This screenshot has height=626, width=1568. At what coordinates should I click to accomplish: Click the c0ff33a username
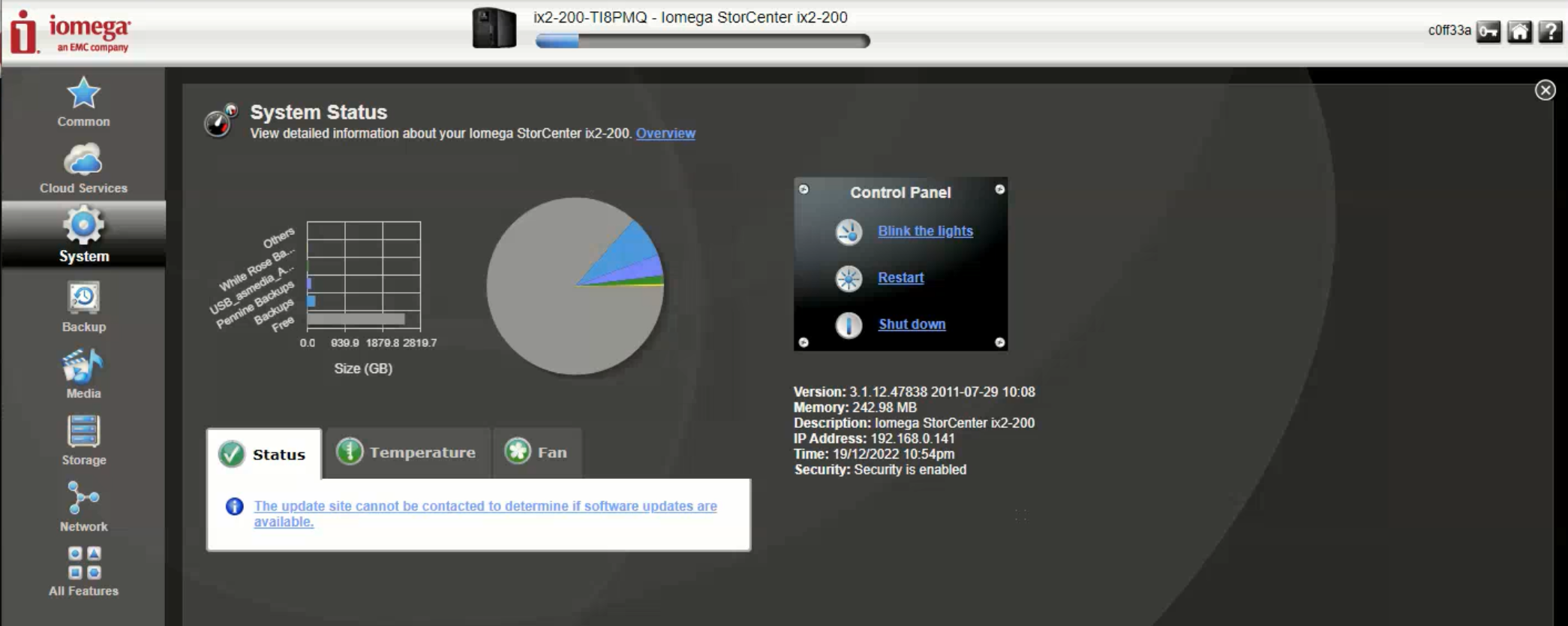click(x=1449, y=31)
